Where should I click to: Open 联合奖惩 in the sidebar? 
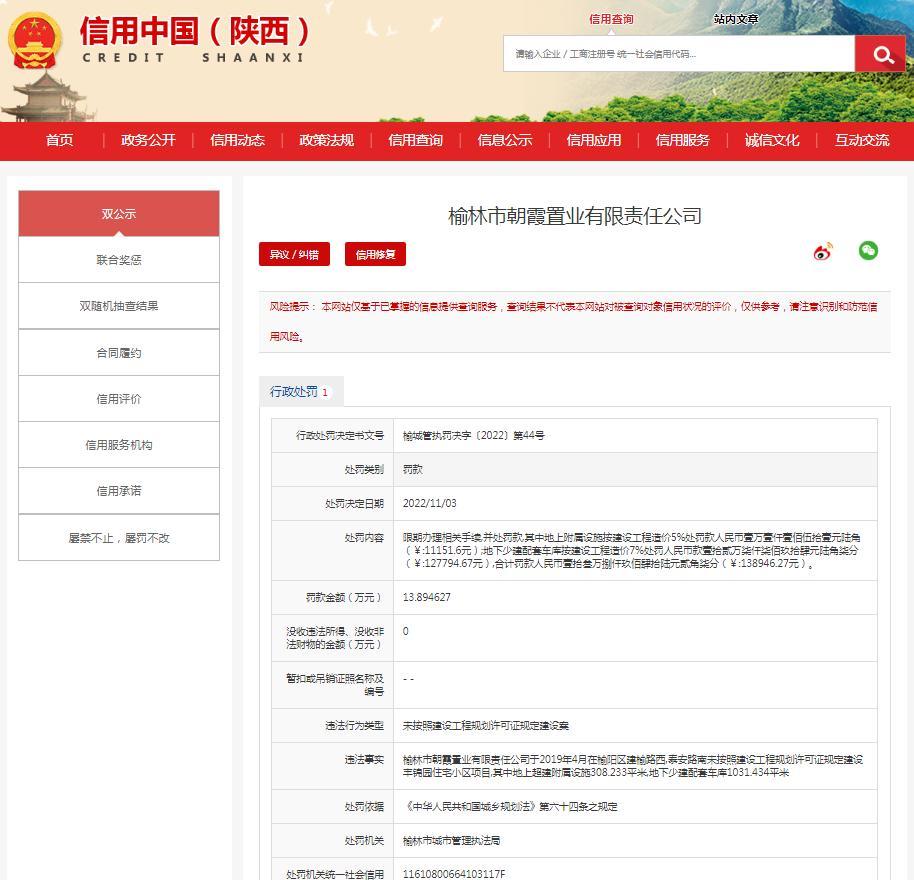tap(119, 260)
